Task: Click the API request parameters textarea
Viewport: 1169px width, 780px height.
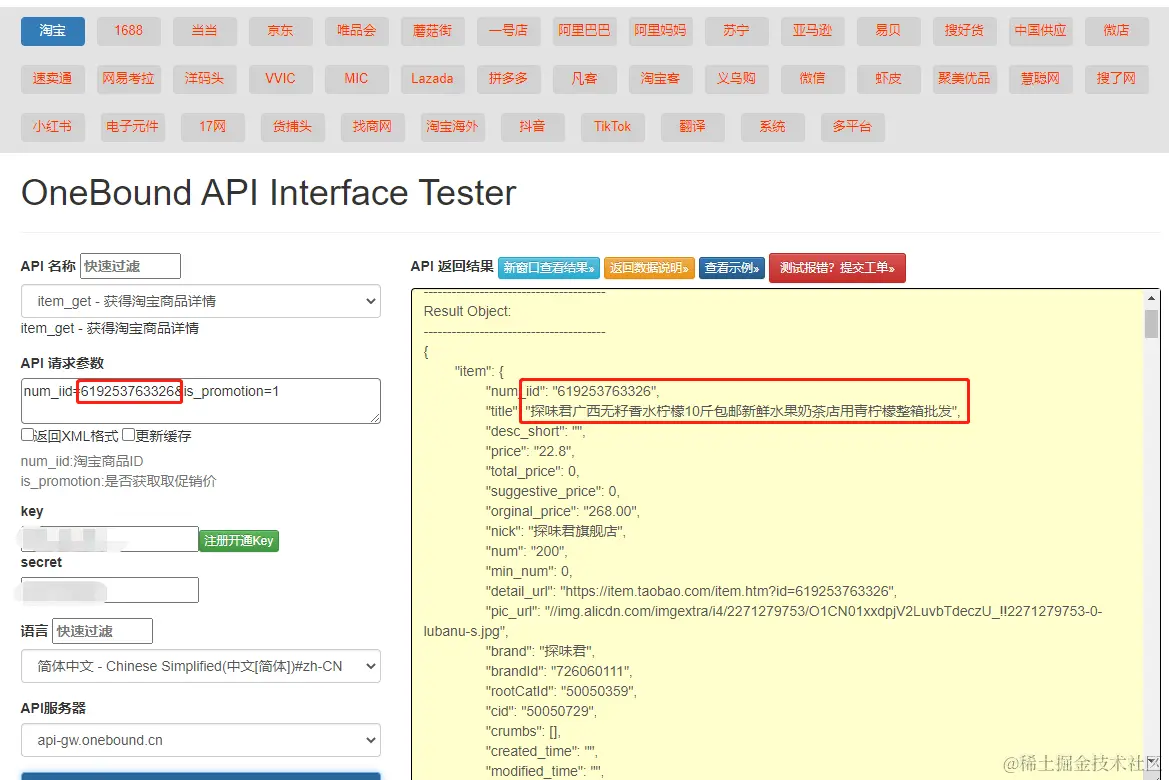Action: tap(201, 401)
